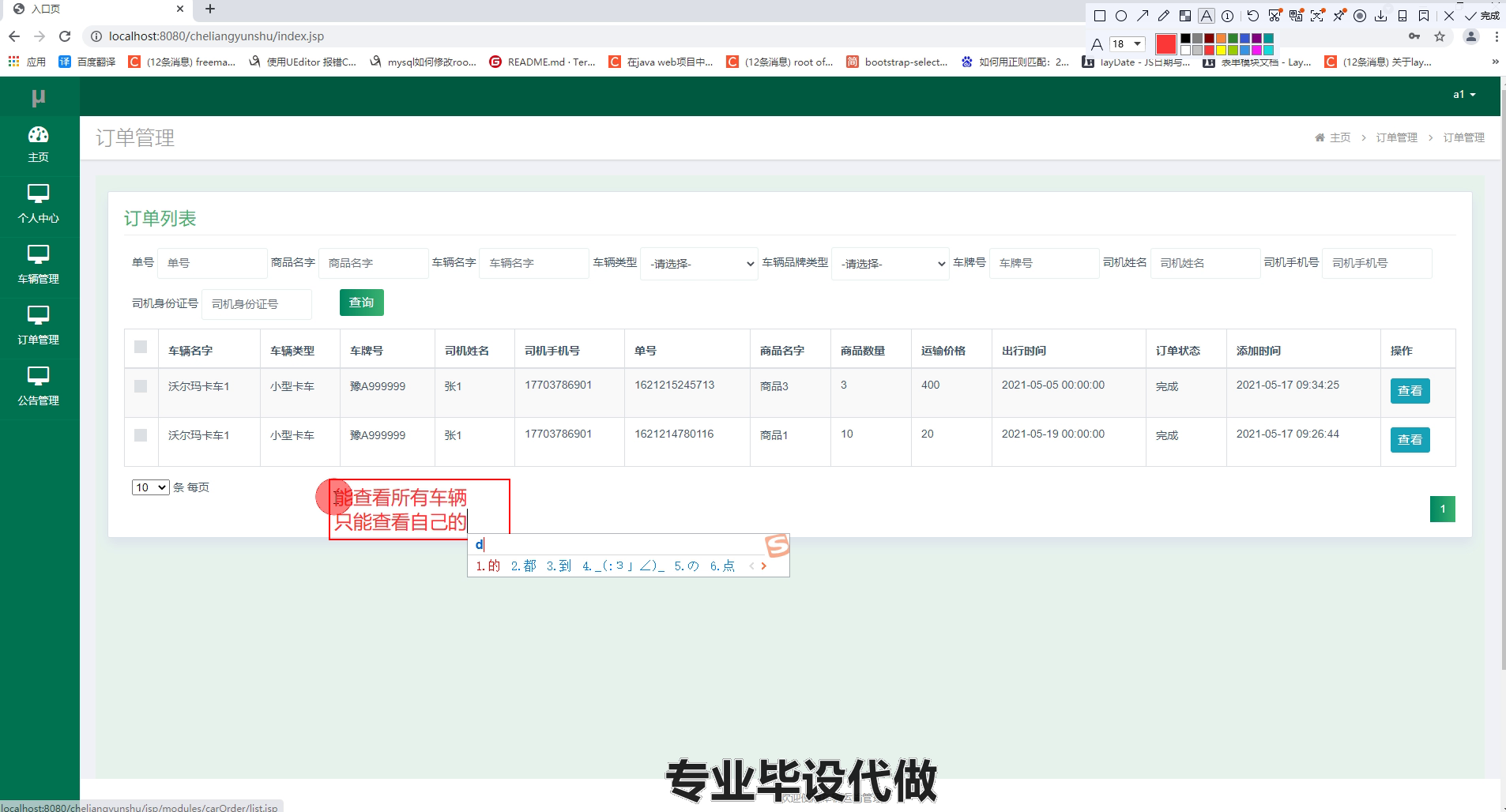Image resolution: width=1506 pixels, height=812 pixels.
Task: Open a new browser tab
Action: click(210, 9)
